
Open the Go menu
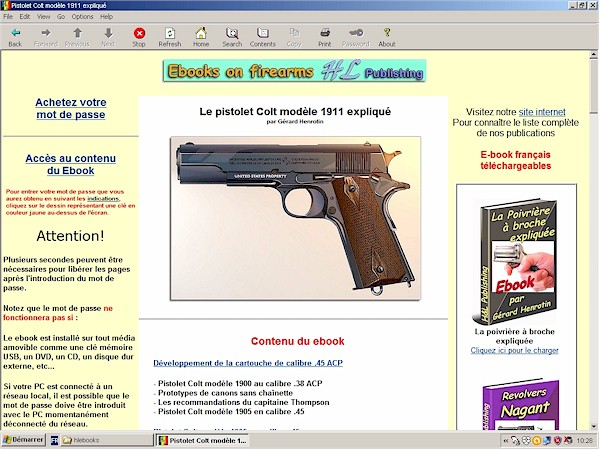[x=61, y=16]
